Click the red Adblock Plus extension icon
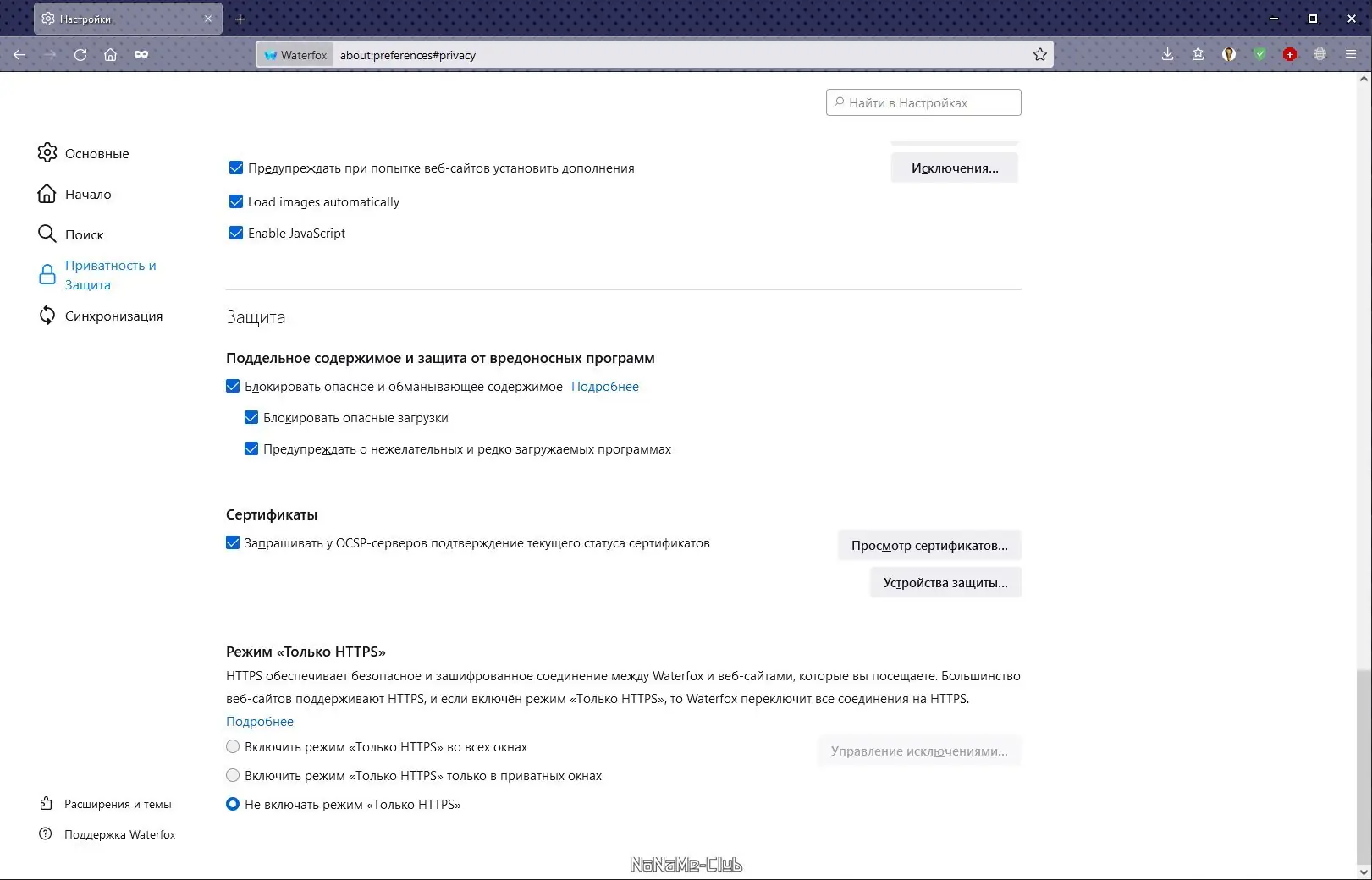 1289,54
